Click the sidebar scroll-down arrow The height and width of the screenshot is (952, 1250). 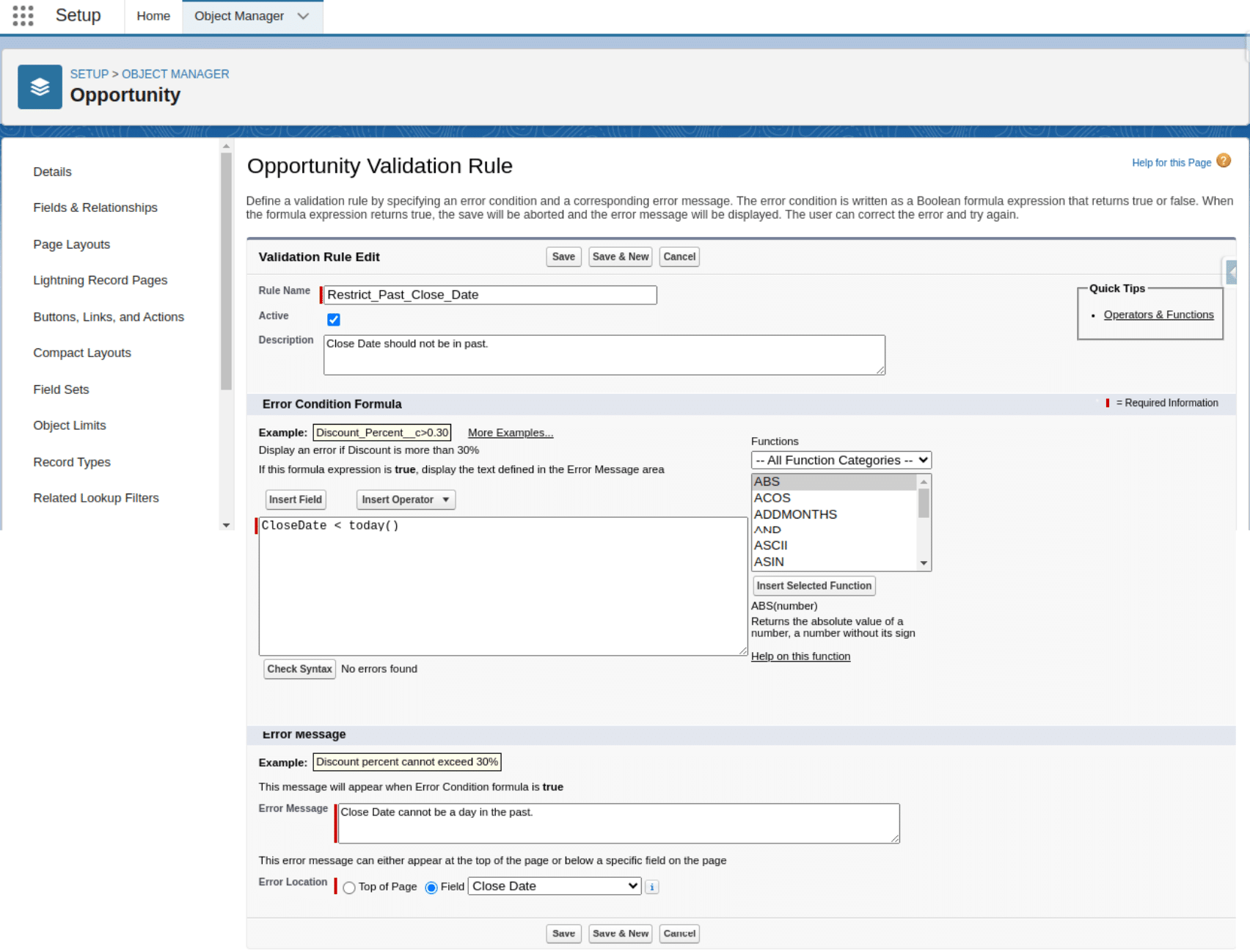coord(226,525)
